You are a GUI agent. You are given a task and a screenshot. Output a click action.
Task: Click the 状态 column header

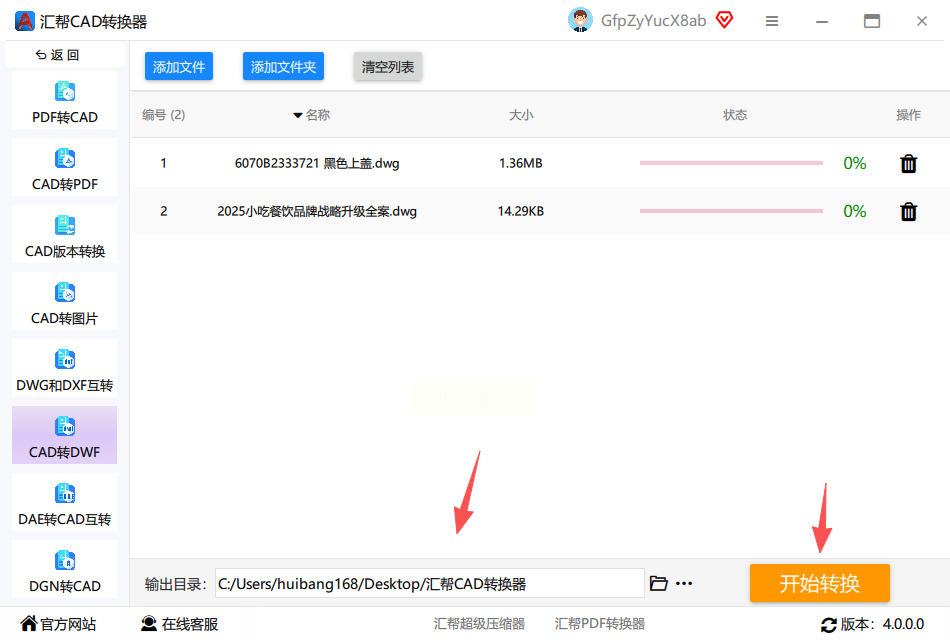(735, 115)
